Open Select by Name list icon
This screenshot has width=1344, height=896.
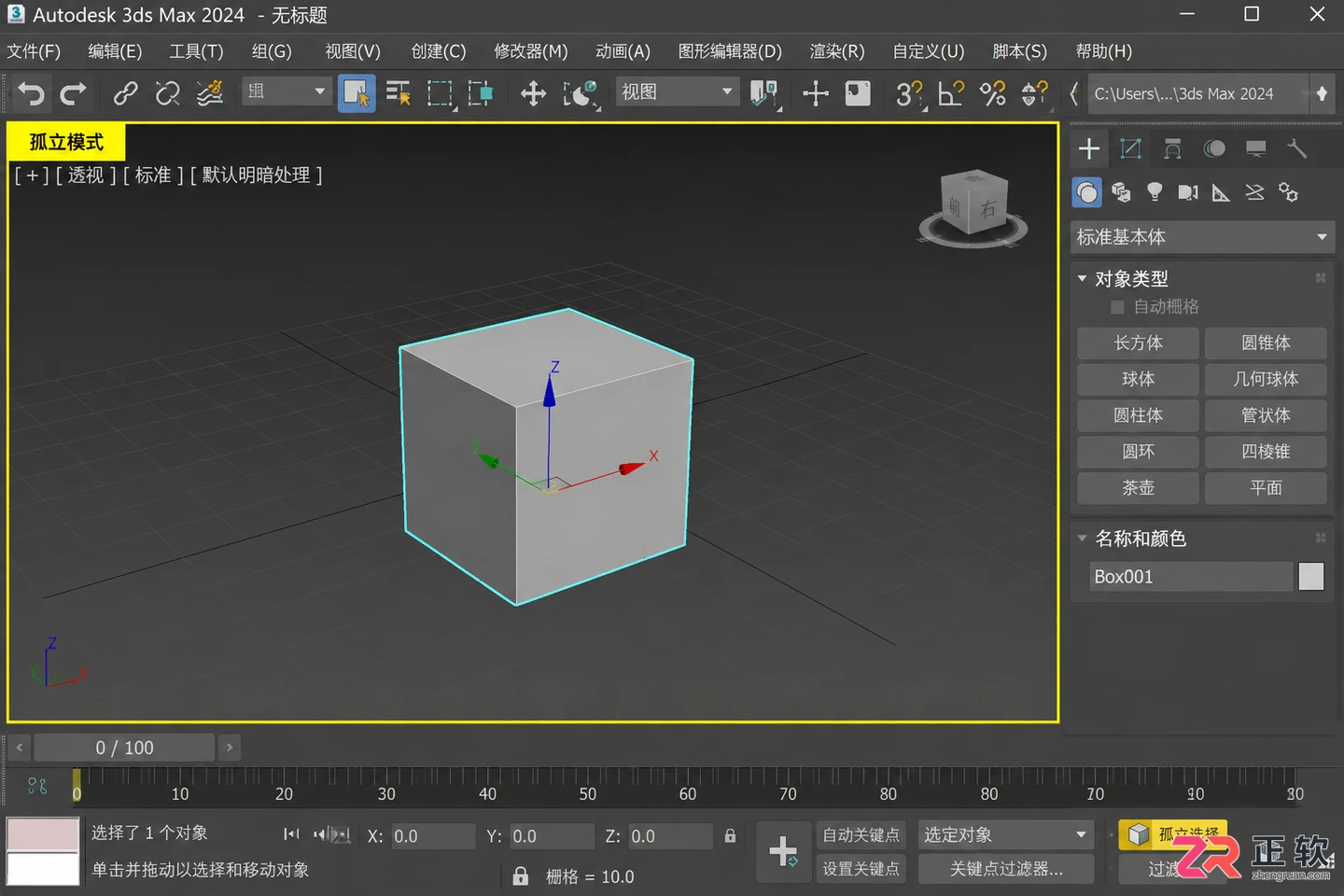[x=399, y=93]
